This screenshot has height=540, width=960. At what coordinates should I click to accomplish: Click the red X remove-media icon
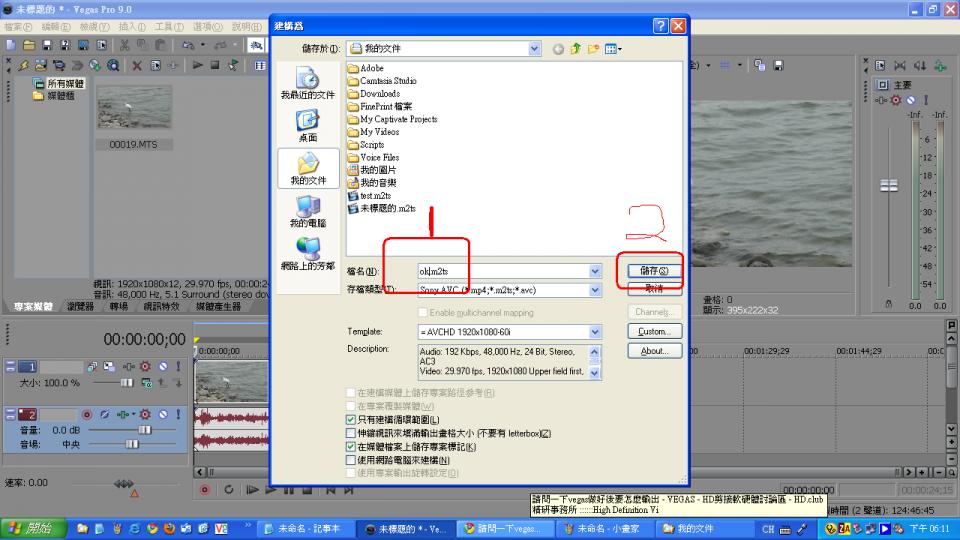click(137, 65)
